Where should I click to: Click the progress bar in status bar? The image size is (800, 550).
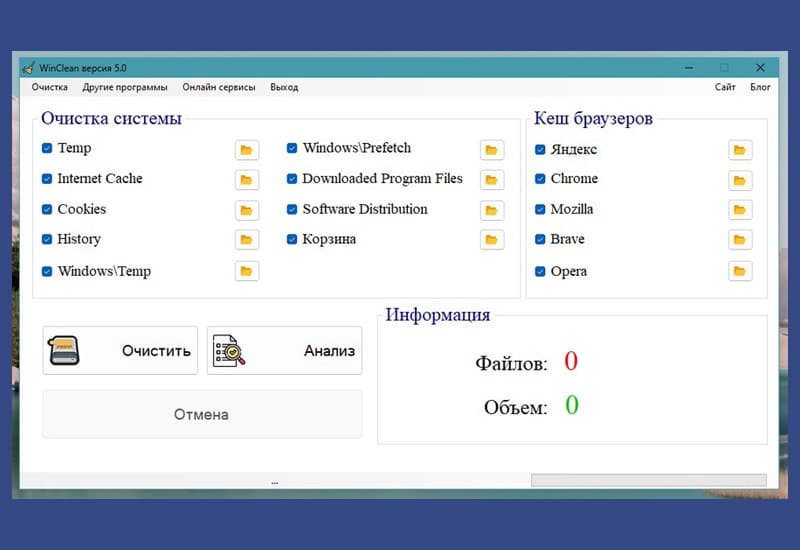(x=648, y=480)
